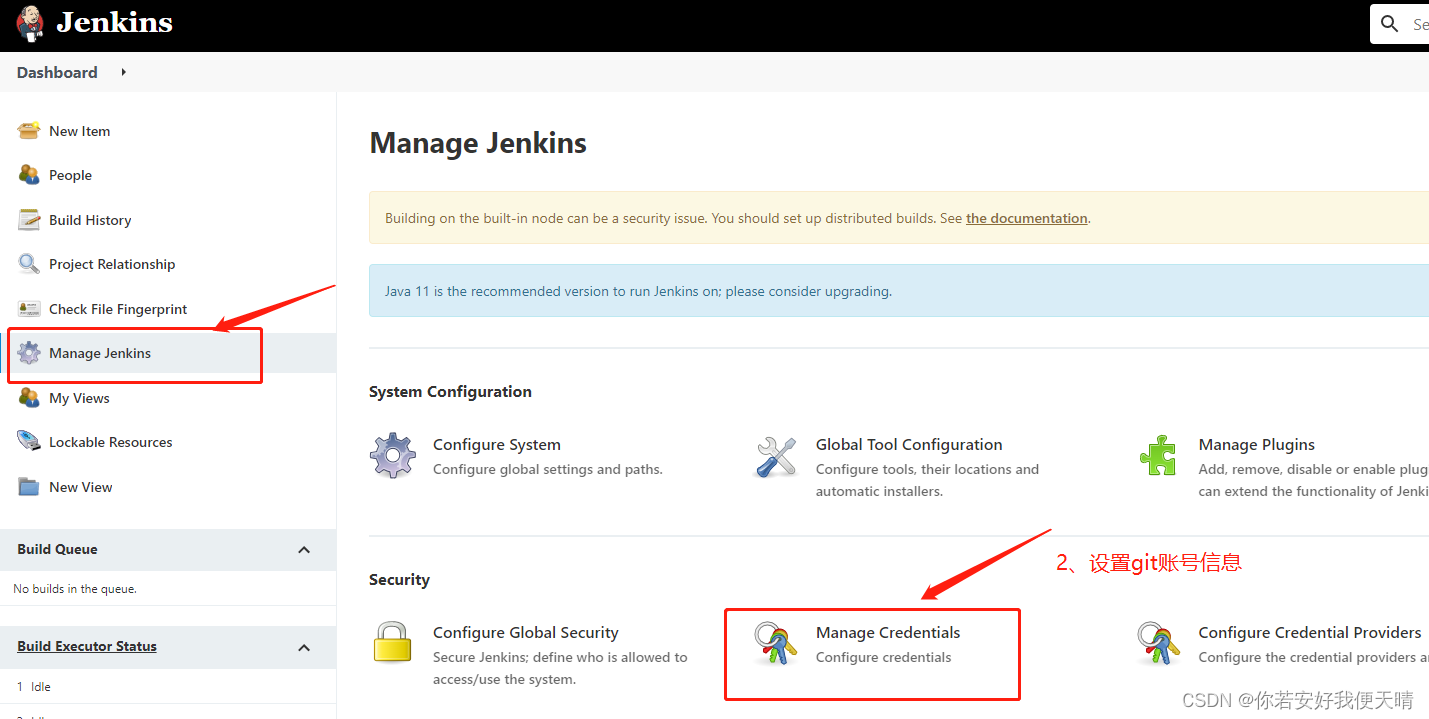Click the '1 Idle' executor row
1429x719 pixels.
click(168, 687)
